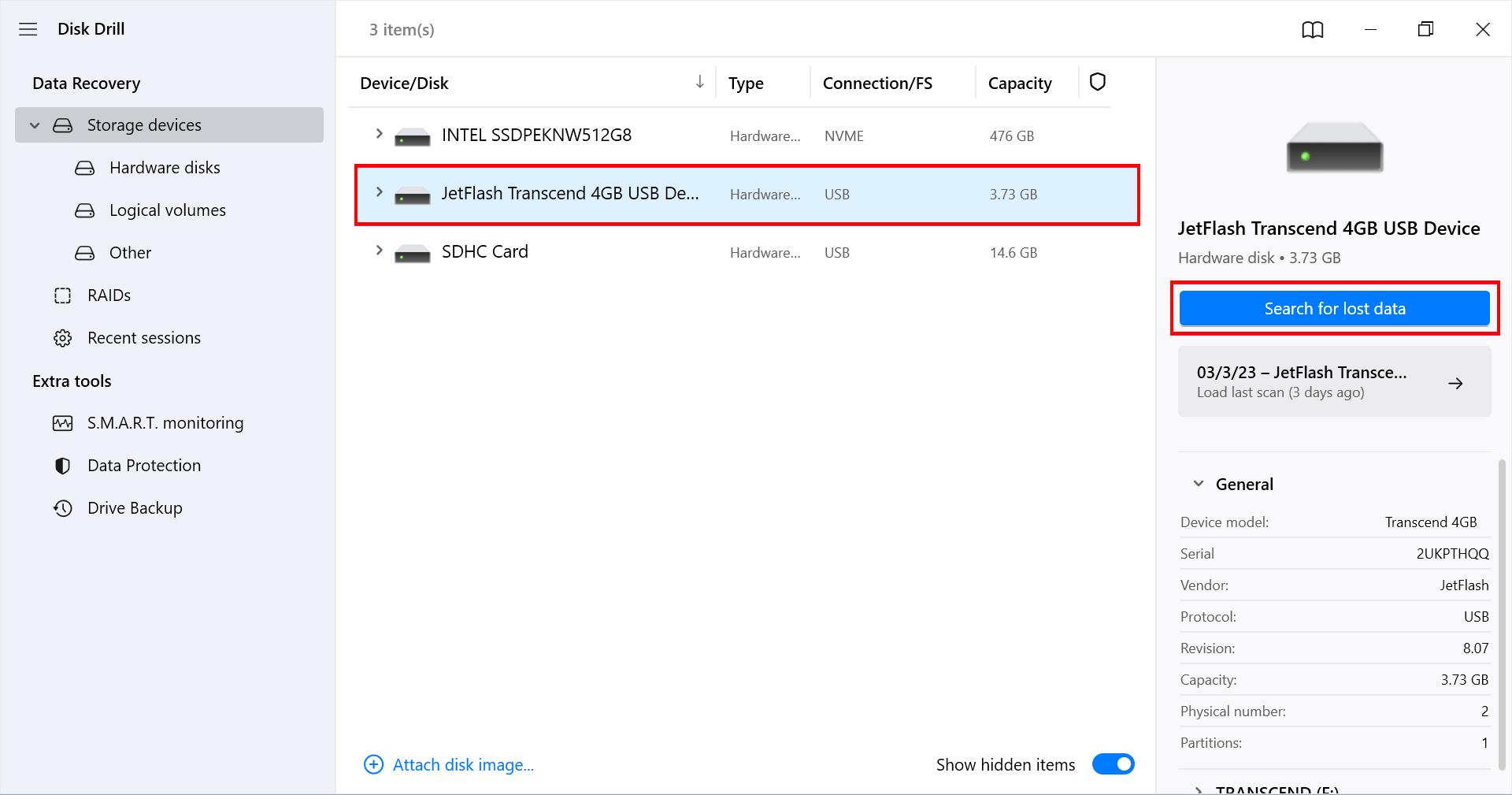Click the RAIDs icon
The height and width of the screenshot is (795, 1512).
[x=63, y=295]
